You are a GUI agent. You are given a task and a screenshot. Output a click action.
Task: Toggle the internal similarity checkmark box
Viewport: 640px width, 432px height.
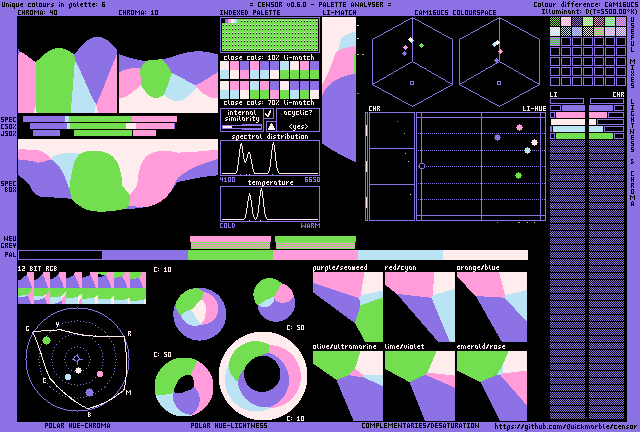(268, 113)
